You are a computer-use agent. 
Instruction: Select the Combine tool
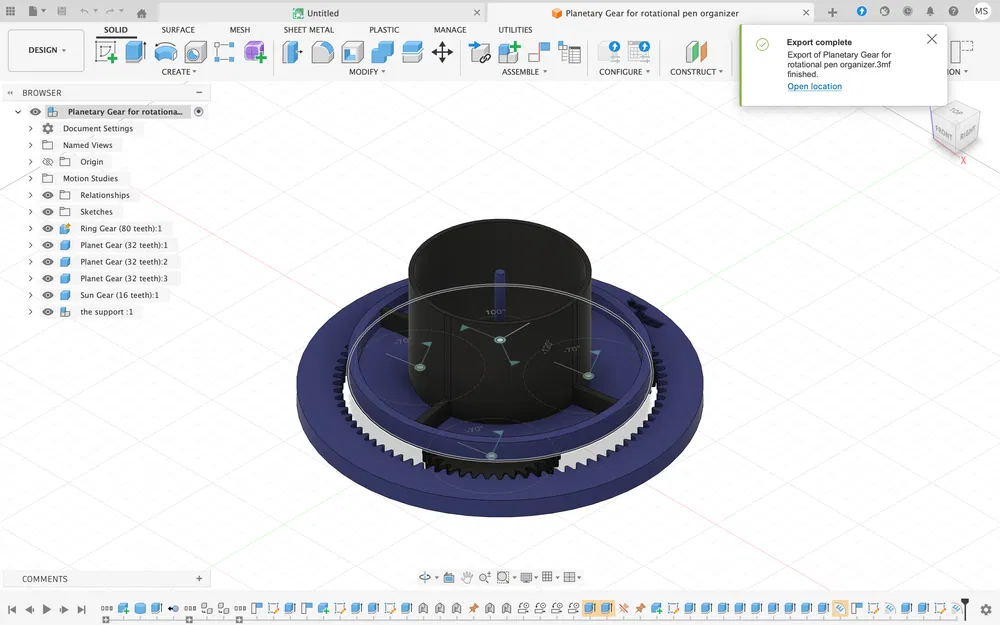pos(382,52)
